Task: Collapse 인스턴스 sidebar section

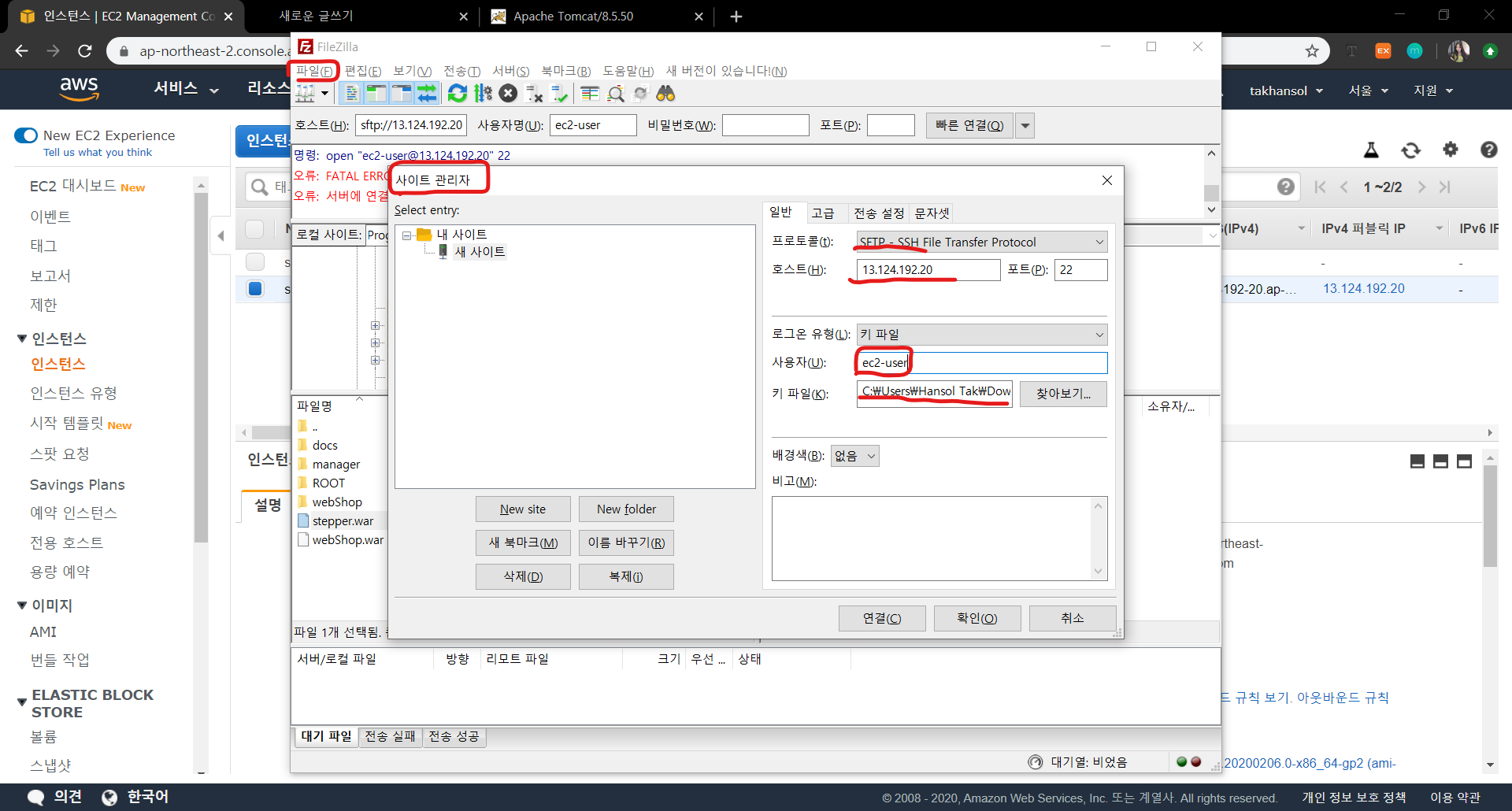Action: [x=21, y=339]
